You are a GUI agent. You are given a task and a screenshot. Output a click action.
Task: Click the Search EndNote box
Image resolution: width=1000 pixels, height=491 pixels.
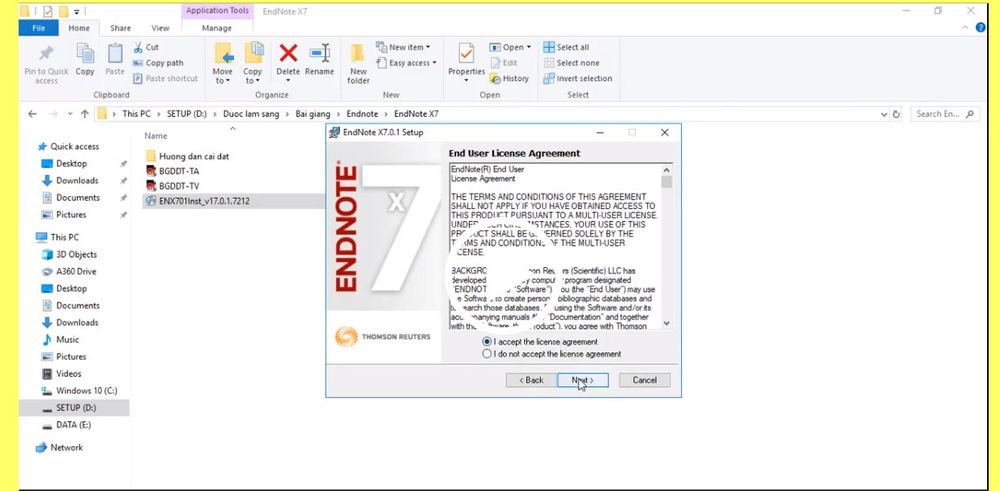coord(944,114)
